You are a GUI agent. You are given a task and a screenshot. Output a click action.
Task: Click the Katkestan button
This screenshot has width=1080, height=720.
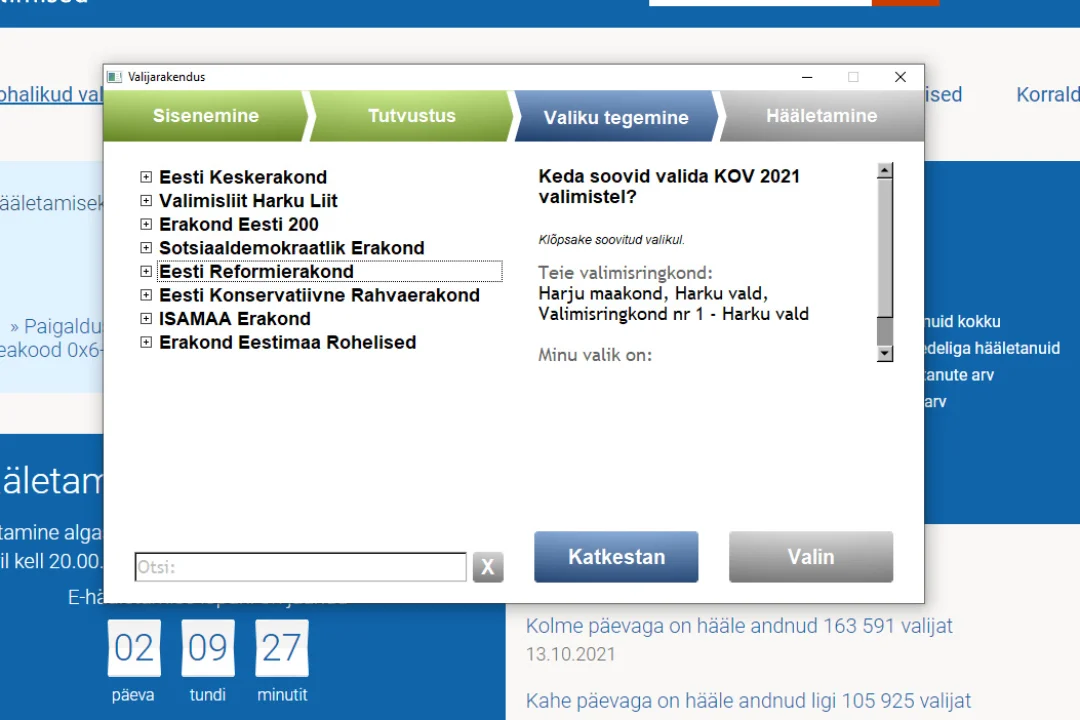pyautogui.click(x=616, y=557)
